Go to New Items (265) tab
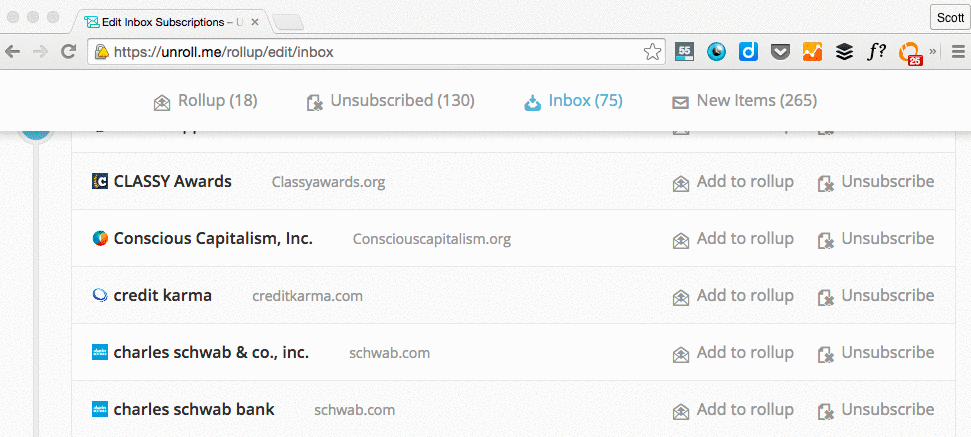Image resolution: width=971 pixels, height=437 pixels. pyautogui.click(x=744, y=101)
